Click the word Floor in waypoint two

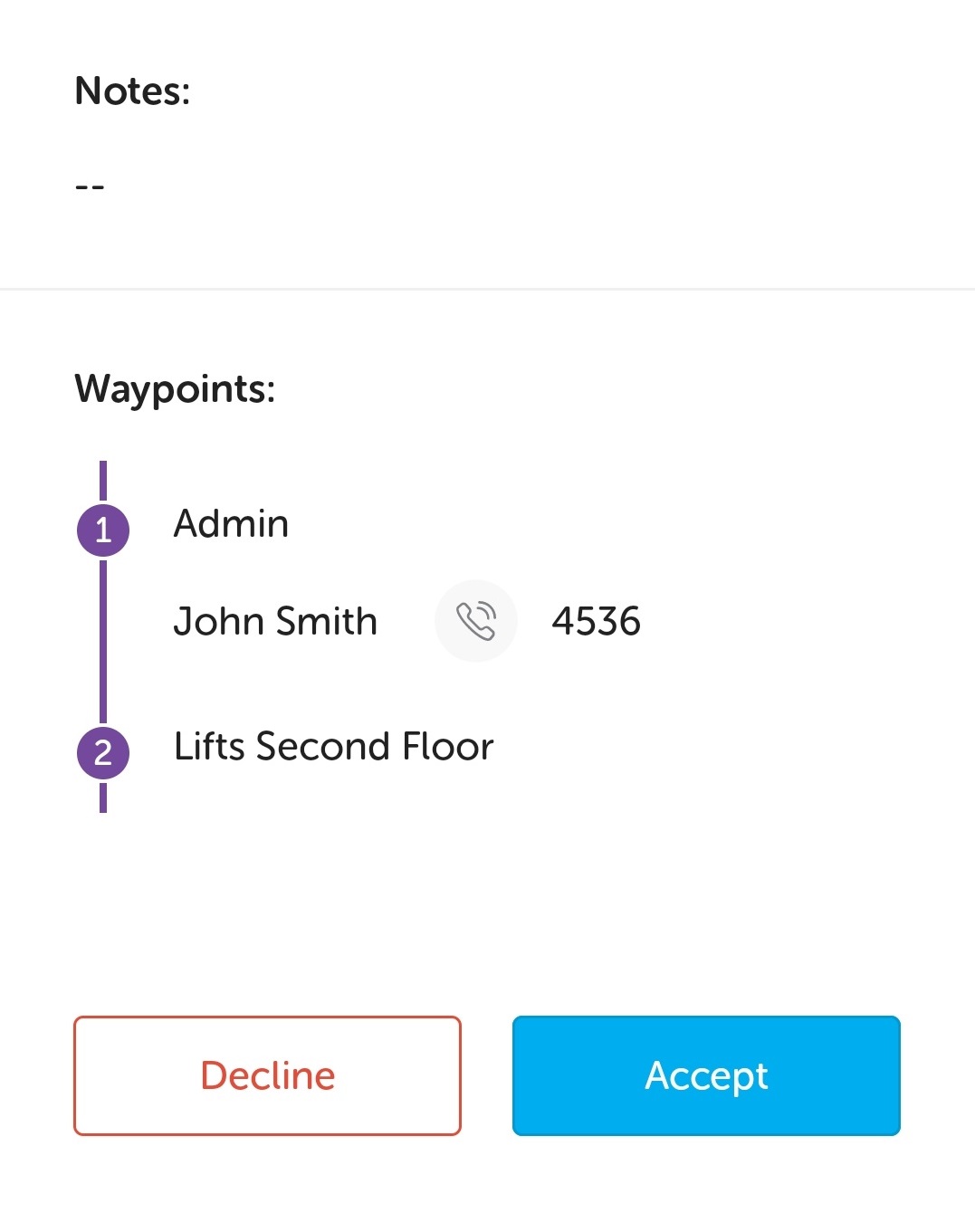click(448, 747)
